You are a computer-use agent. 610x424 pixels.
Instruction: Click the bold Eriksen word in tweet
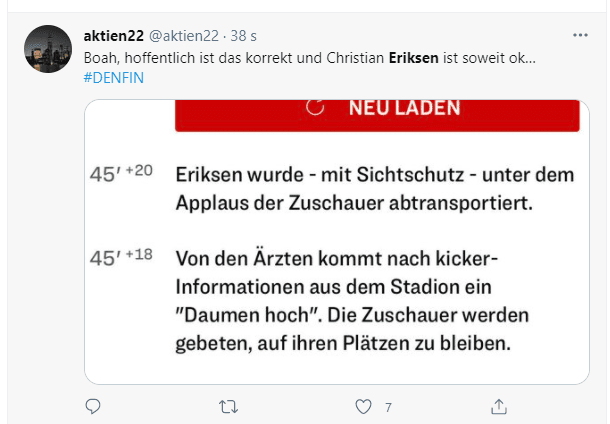pos(413,57)
